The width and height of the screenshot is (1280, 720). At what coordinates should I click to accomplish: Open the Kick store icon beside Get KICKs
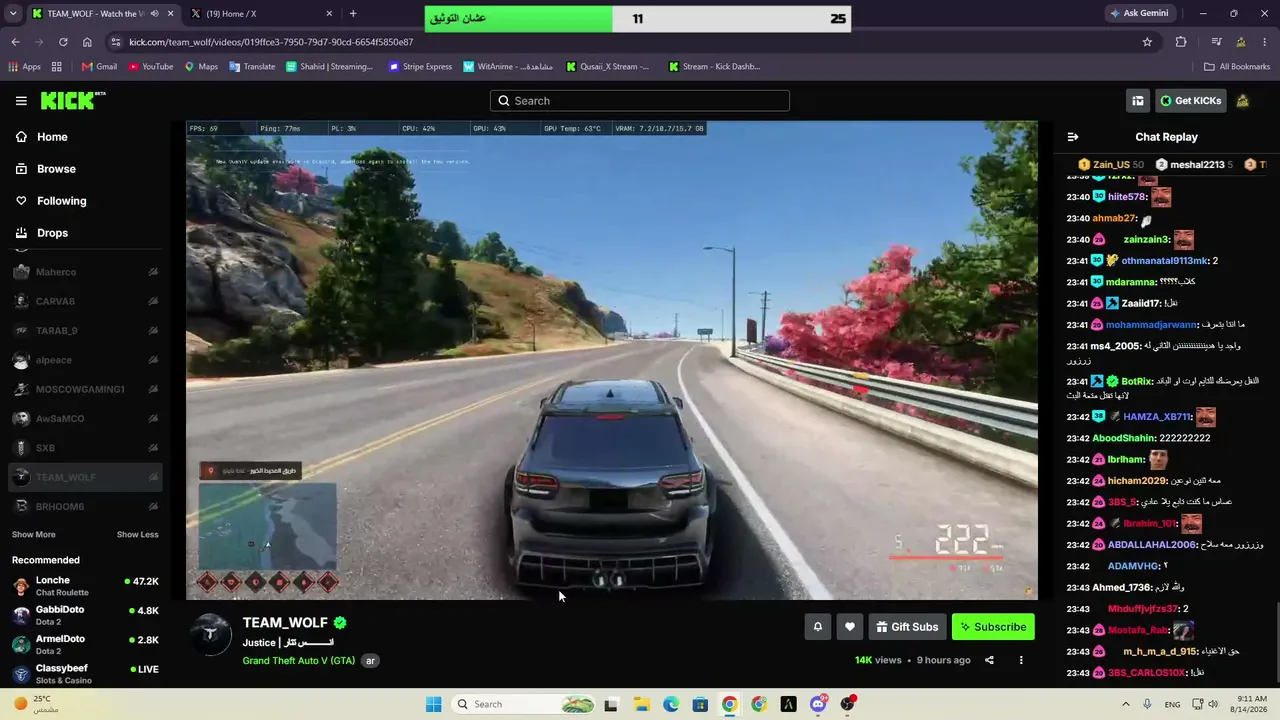1138,101
